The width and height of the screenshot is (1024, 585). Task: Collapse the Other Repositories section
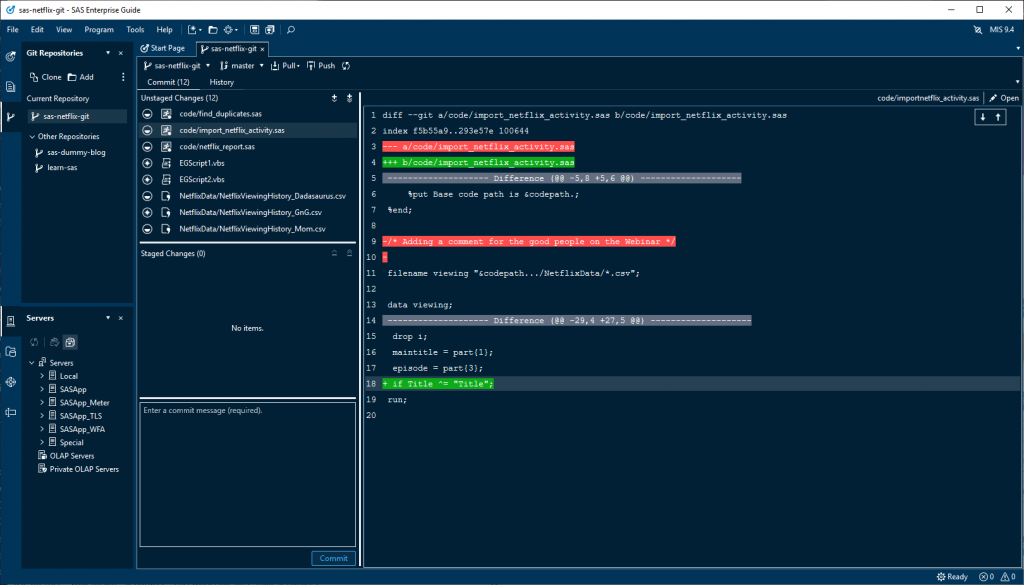click(32, 136)
